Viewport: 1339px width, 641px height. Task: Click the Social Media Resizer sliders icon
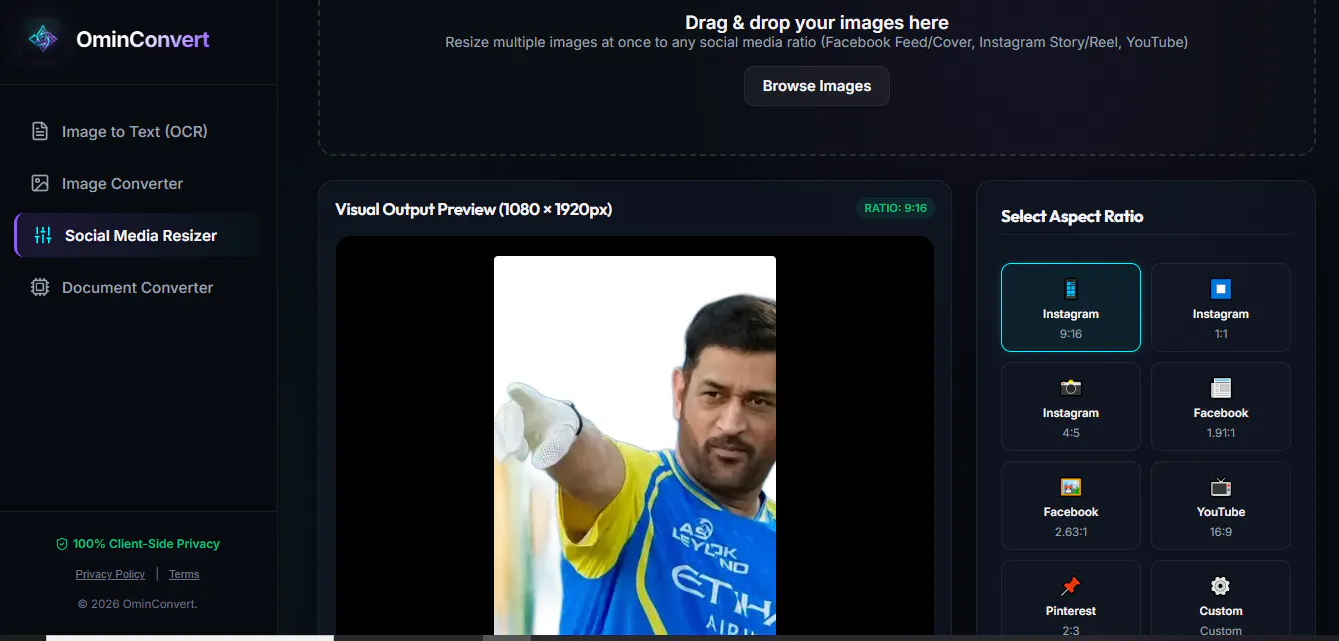[x=43, y=235]
